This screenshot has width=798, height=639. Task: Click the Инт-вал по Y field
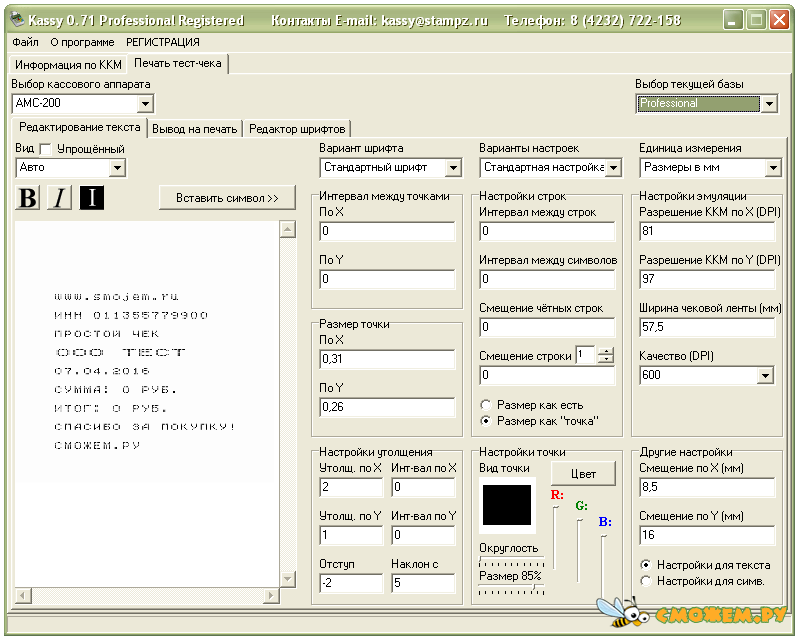click(x=423, y=535)
